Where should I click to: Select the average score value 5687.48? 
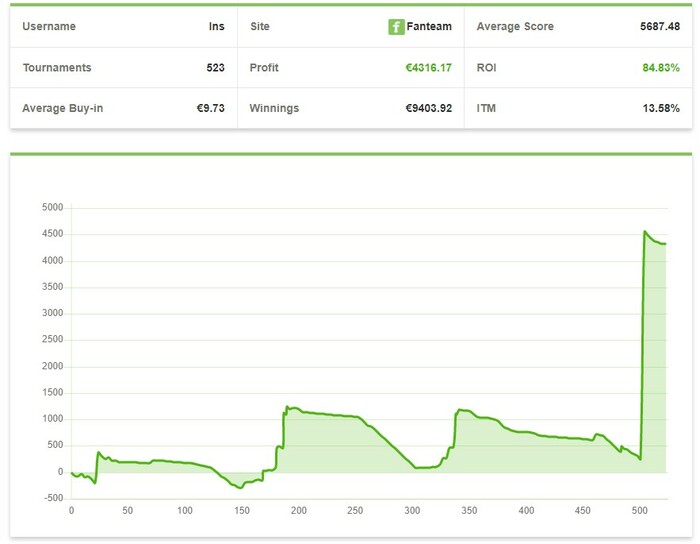tap(660, 26)
